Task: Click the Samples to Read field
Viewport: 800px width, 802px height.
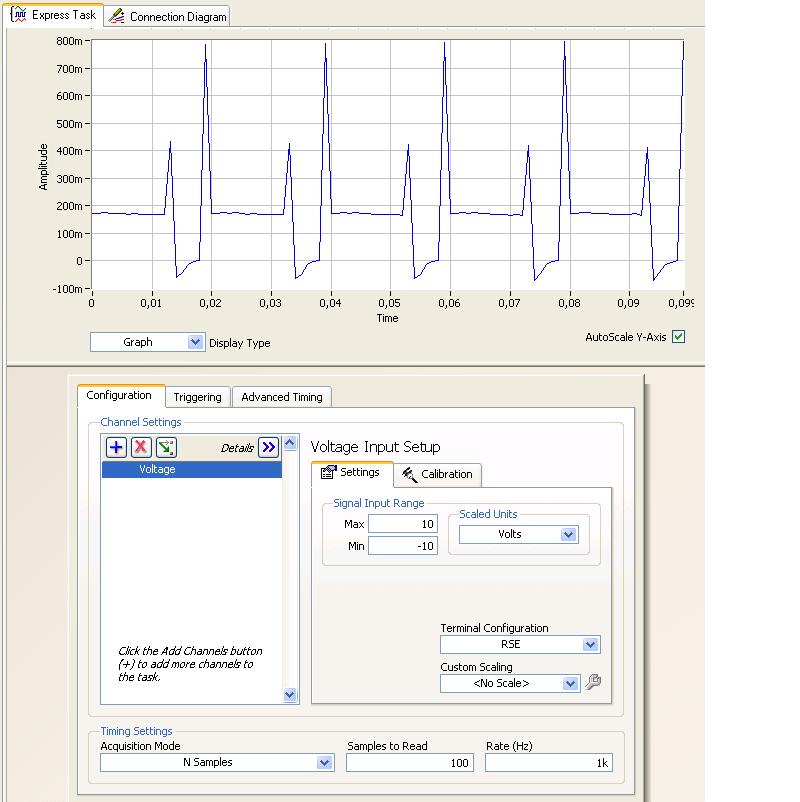Action: pos(411,762)
